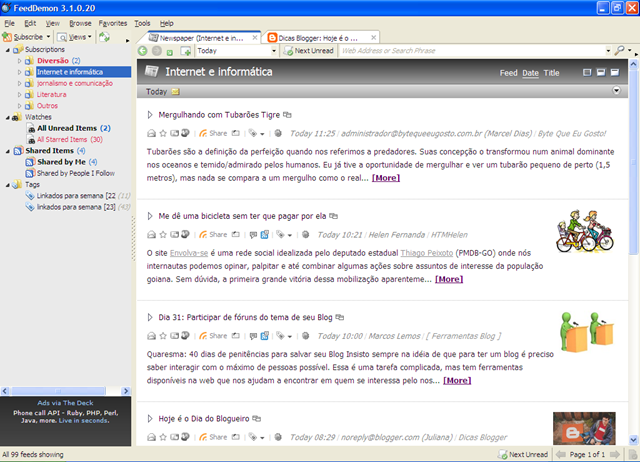Click the send-to icon in the Dia 31 article
This screenshot has height=462, width=640.
pyautogui.click(x=174, y=335)
